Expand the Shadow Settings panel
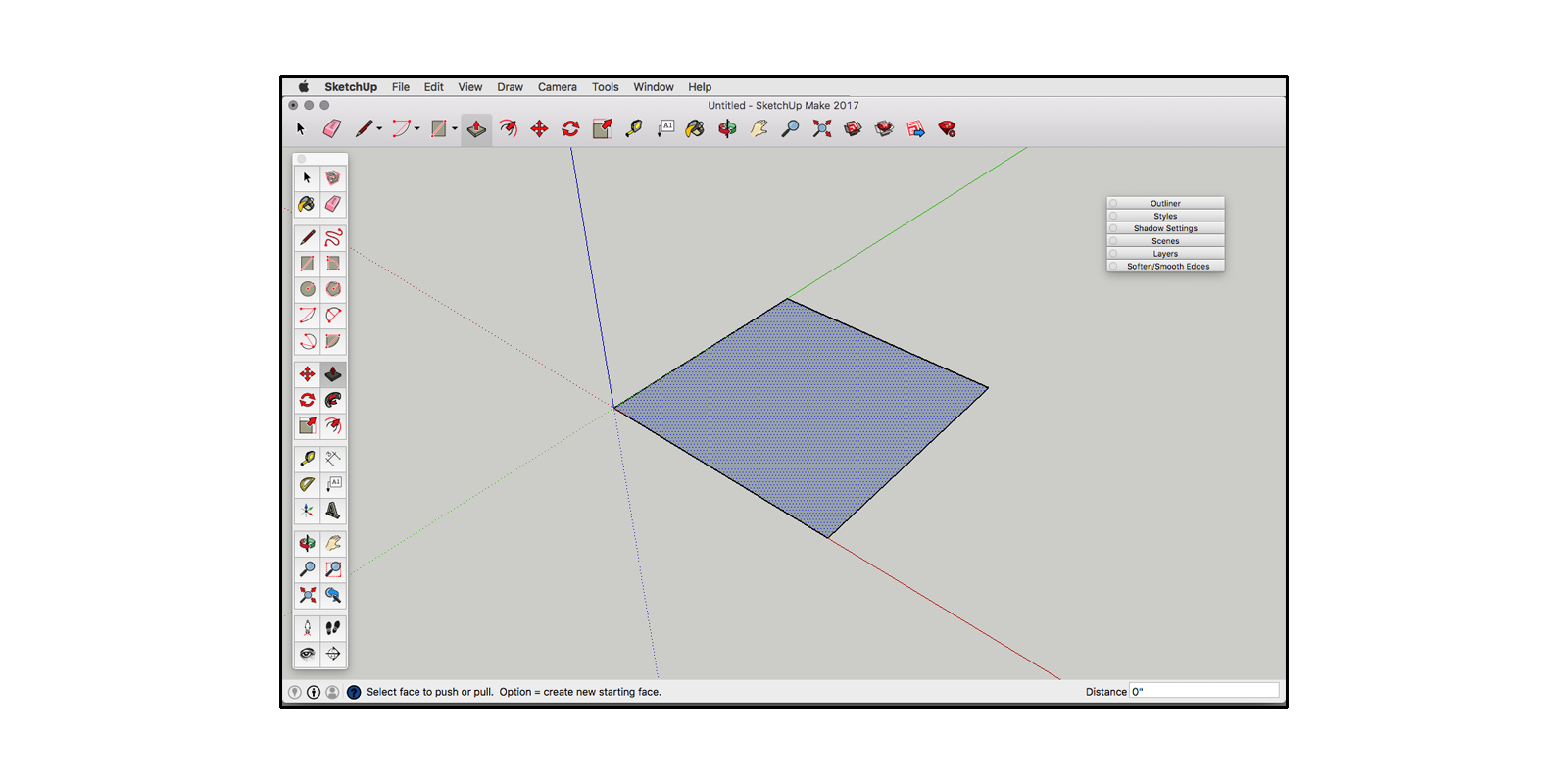Screen dimensions: 1568x784 coord(1165,228)
